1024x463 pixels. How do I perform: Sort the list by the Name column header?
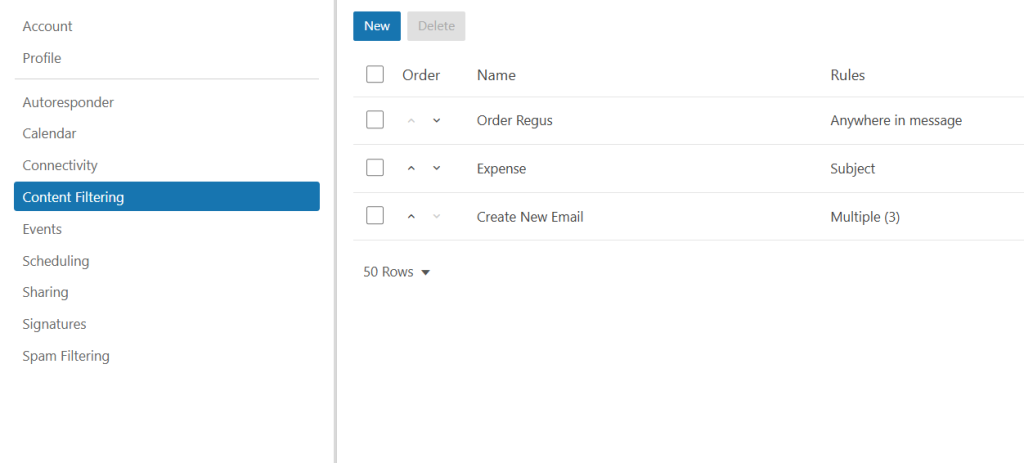(x=496, y=75)
